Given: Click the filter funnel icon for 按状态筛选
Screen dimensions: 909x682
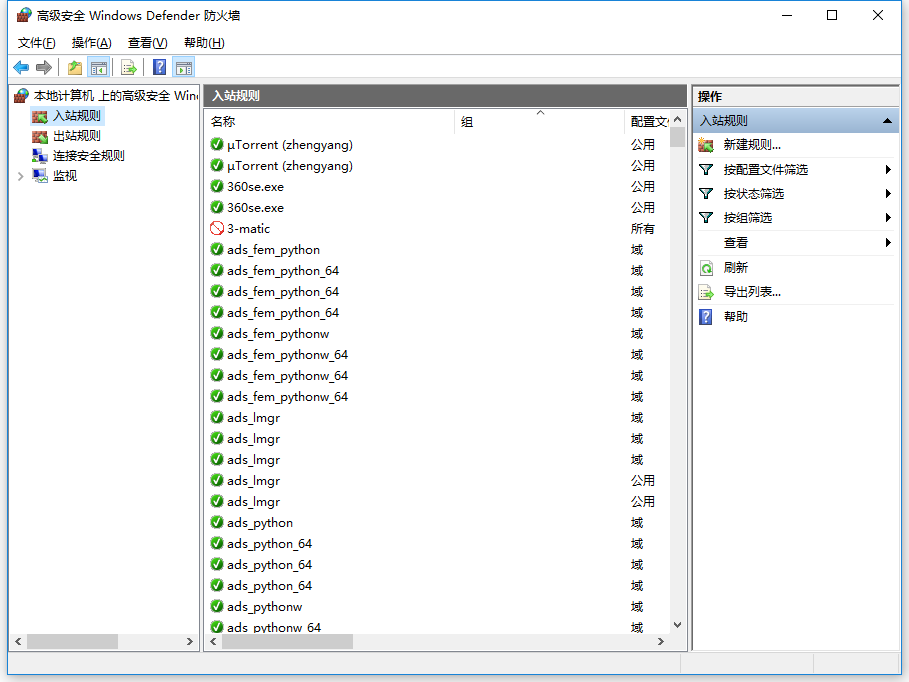Looking at the screenshot, I should pyautogui.click(x=706, y=194).
